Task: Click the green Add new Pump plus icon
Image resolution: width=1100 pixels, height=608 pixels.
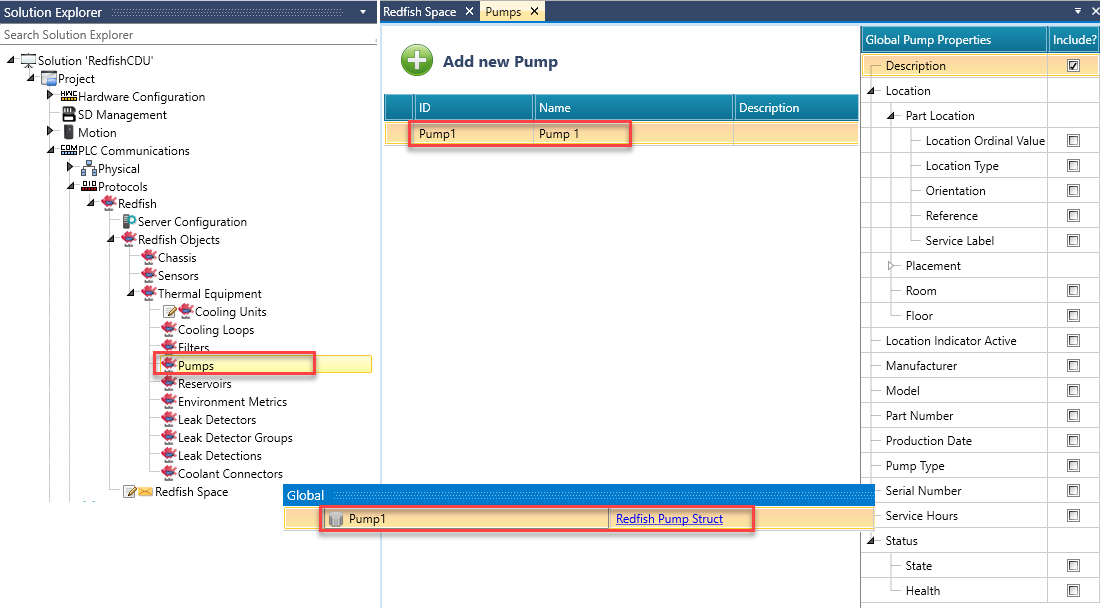Action: click(x=417, y=61)
